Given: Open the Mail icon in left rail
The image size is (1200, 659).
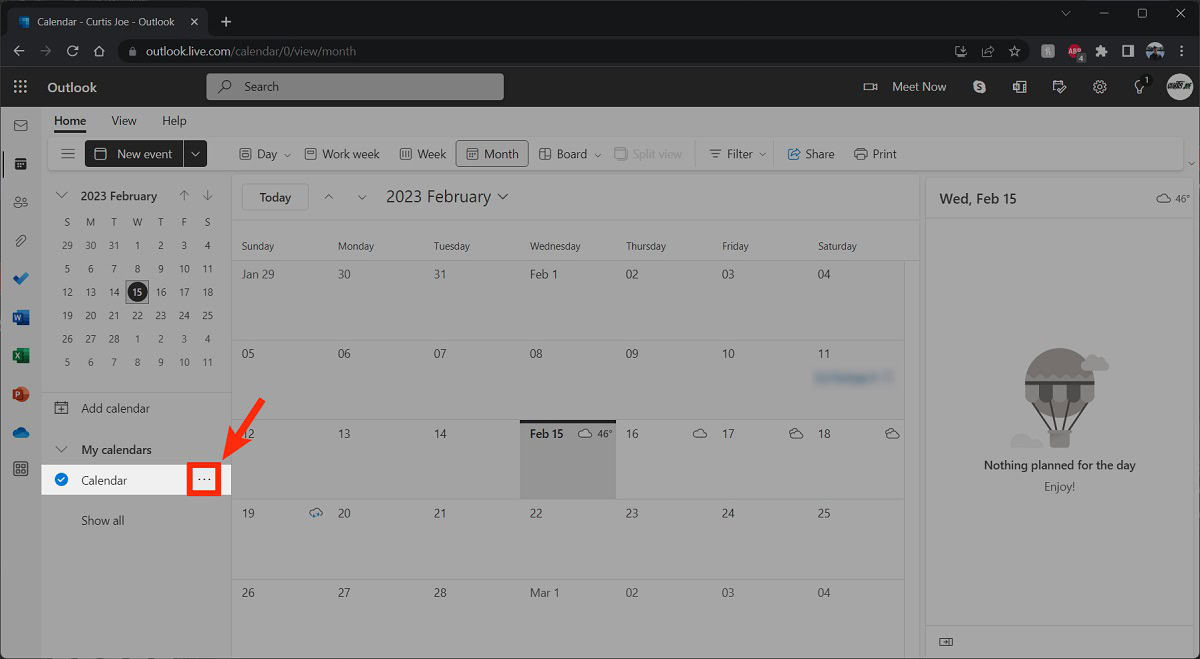Looking at the screenshot, I should pyautogui.click(x=20, y=126).
